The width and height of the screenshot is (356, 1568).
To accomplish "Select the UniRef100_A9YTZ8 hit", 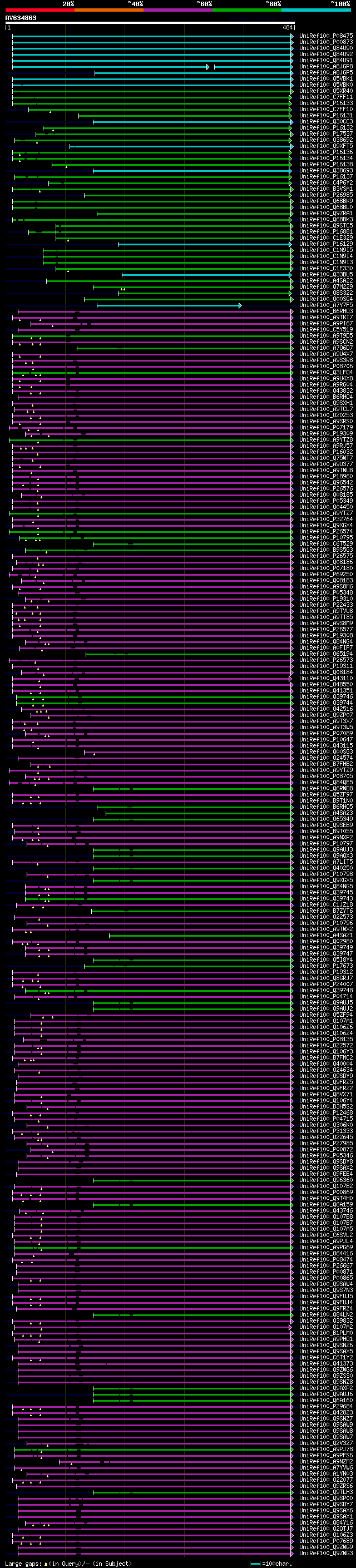I will pos(326,440).
